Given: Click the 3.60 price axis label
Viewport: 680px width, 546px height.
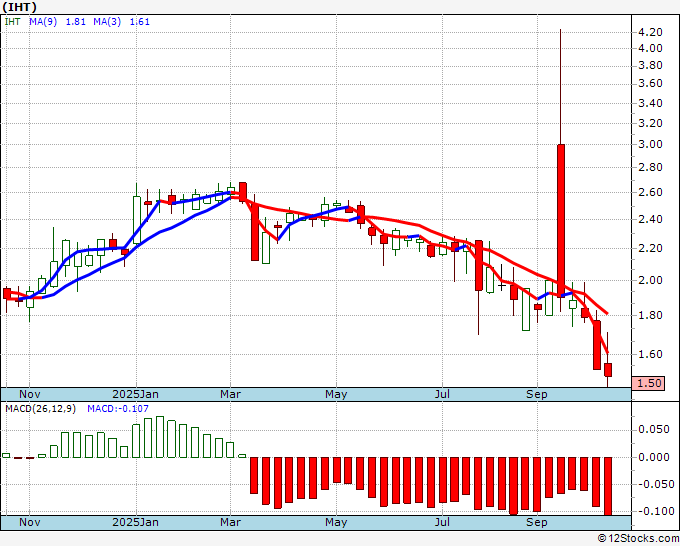Looking at the screenshot, I should click(651, 83).
